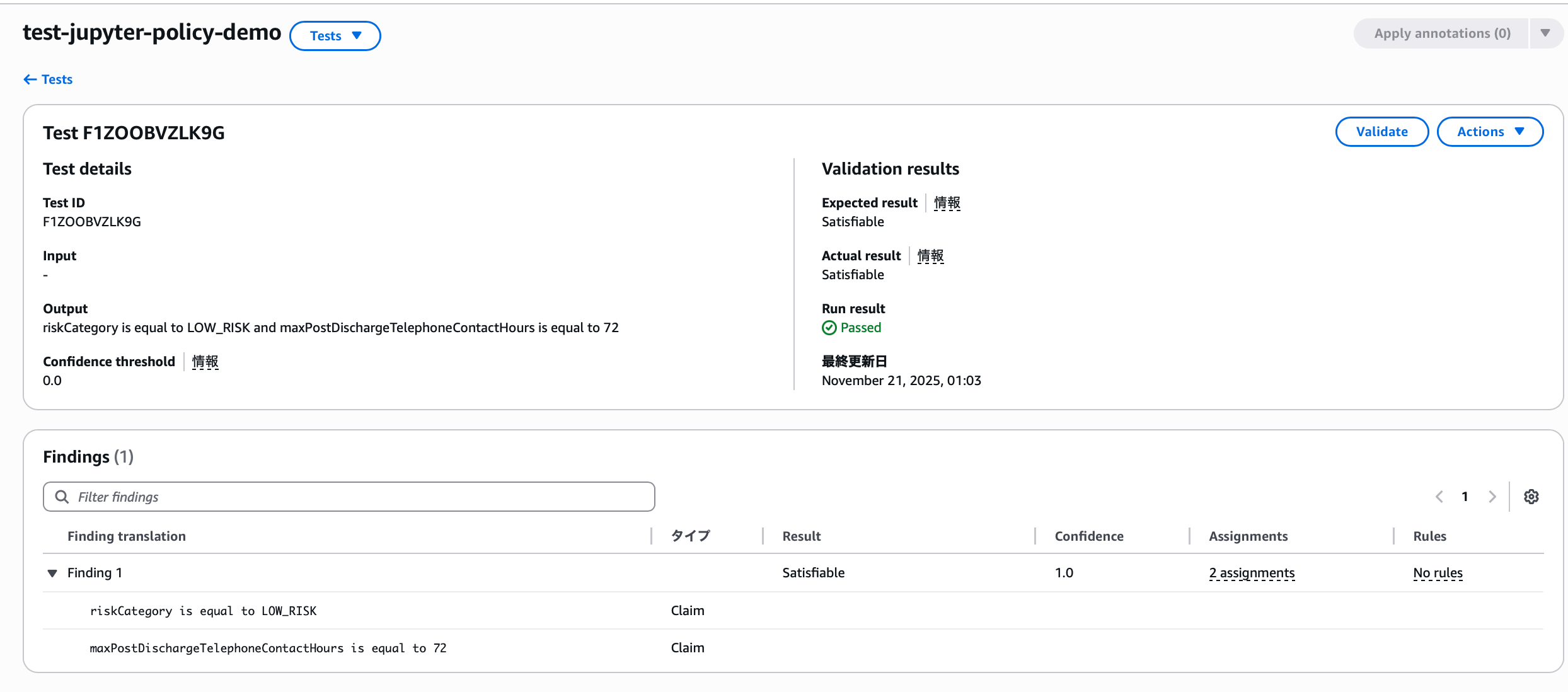Click the Validate button
Viewport: 1568px width, 692px height.
1381,132
